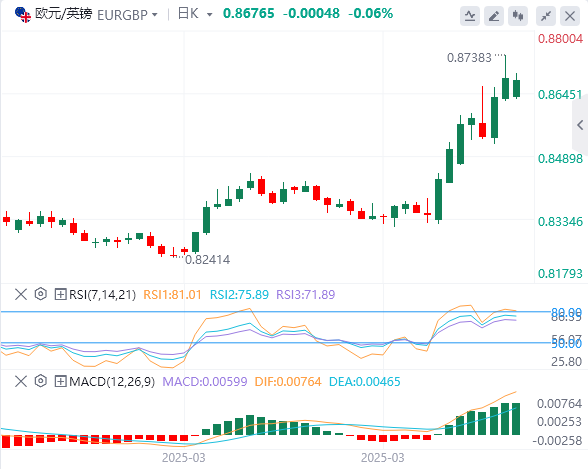Open RSI indicator settings gear
Viewport: 588px width, 469px height.
point(40,294)
